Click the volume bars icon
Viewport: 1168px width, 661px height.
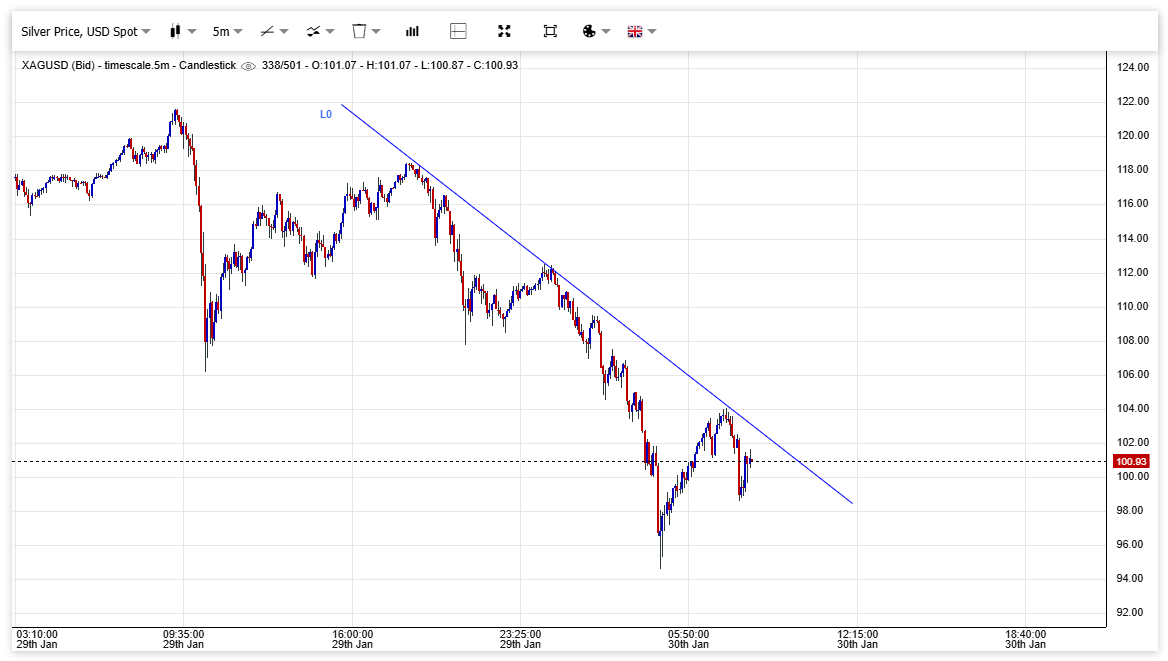click(x=412, y=31)
